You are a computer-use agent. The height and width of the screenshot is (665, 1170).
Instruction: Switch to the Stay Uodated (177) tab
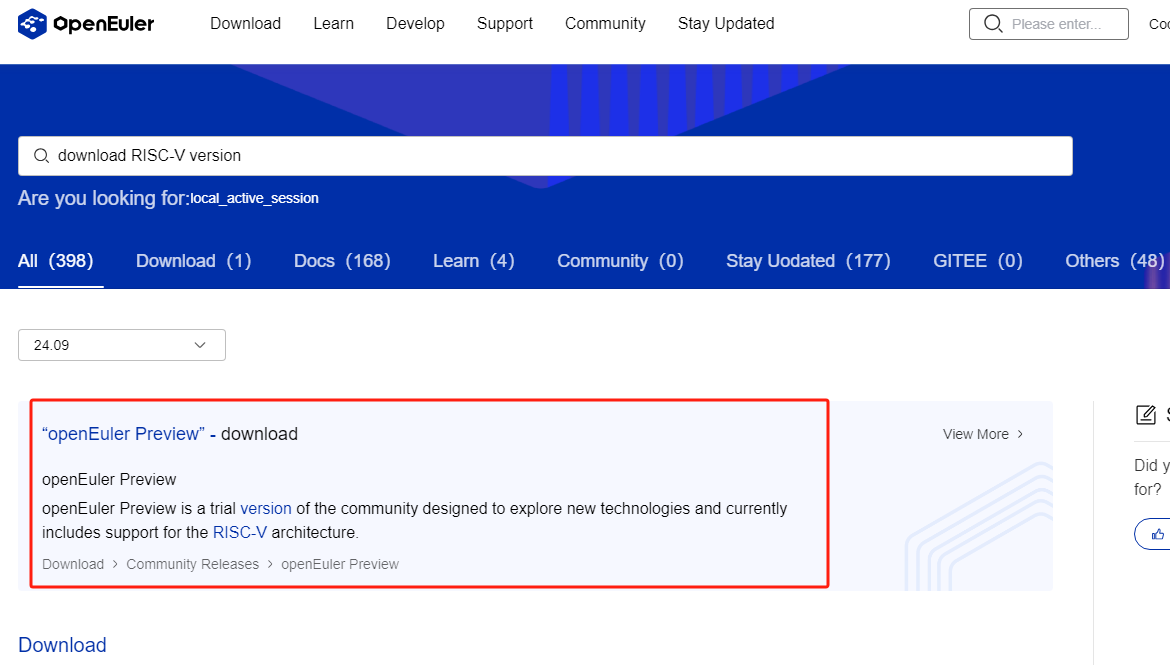tap(807, 261)
